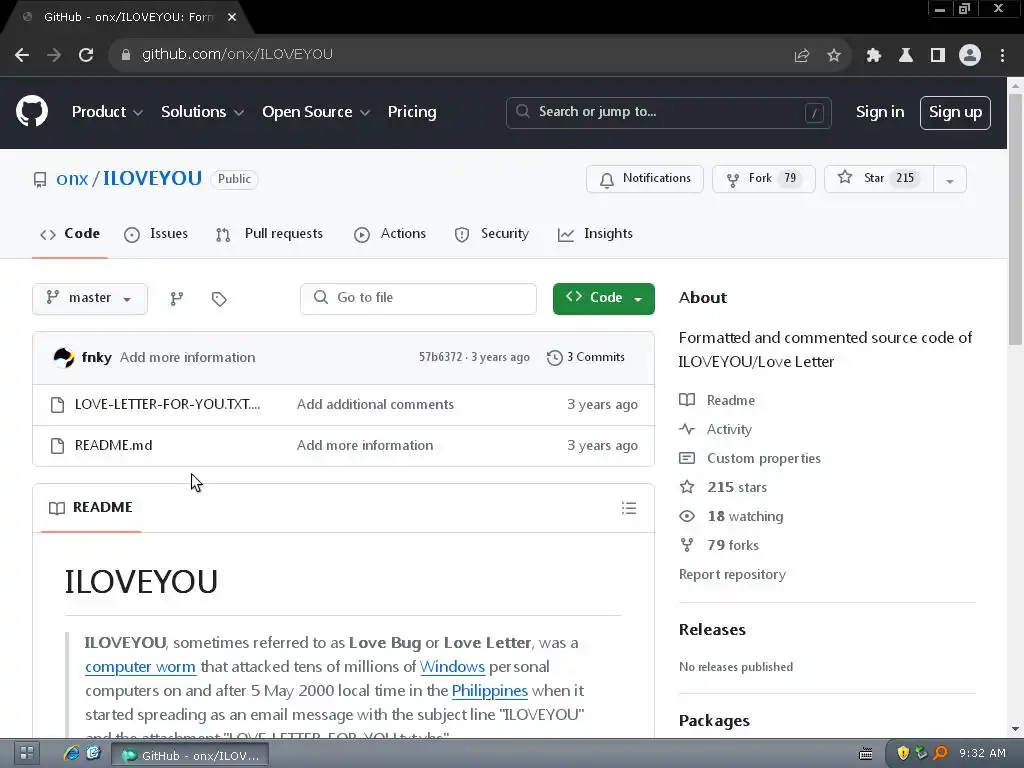Open README.md file
This screenshot has height=768, width=1024.
click(114, 445)
